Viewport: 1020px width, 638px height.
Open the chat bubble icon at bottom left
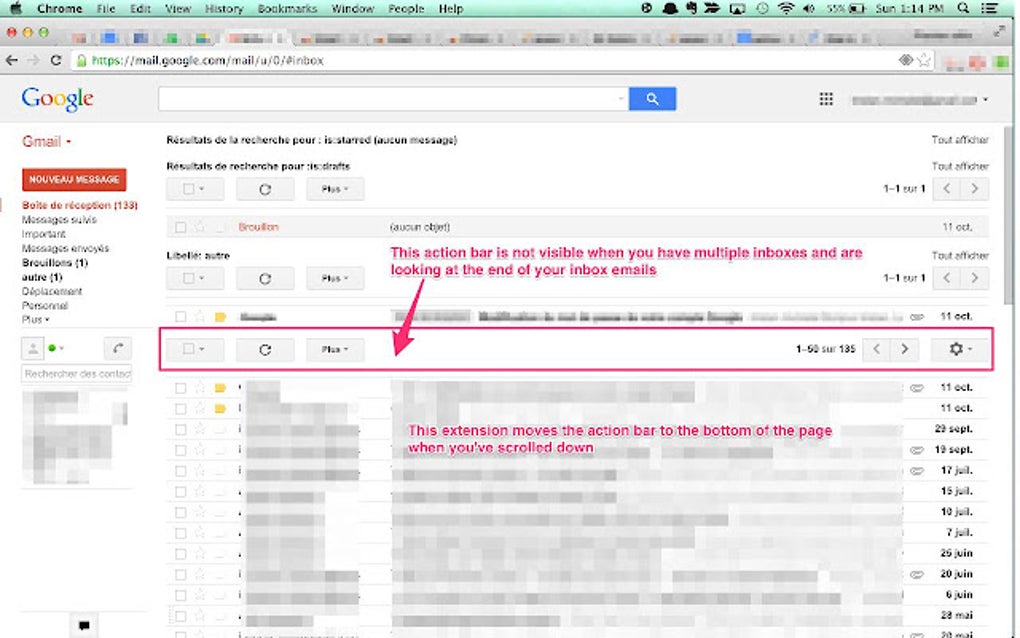click(84, 624)
